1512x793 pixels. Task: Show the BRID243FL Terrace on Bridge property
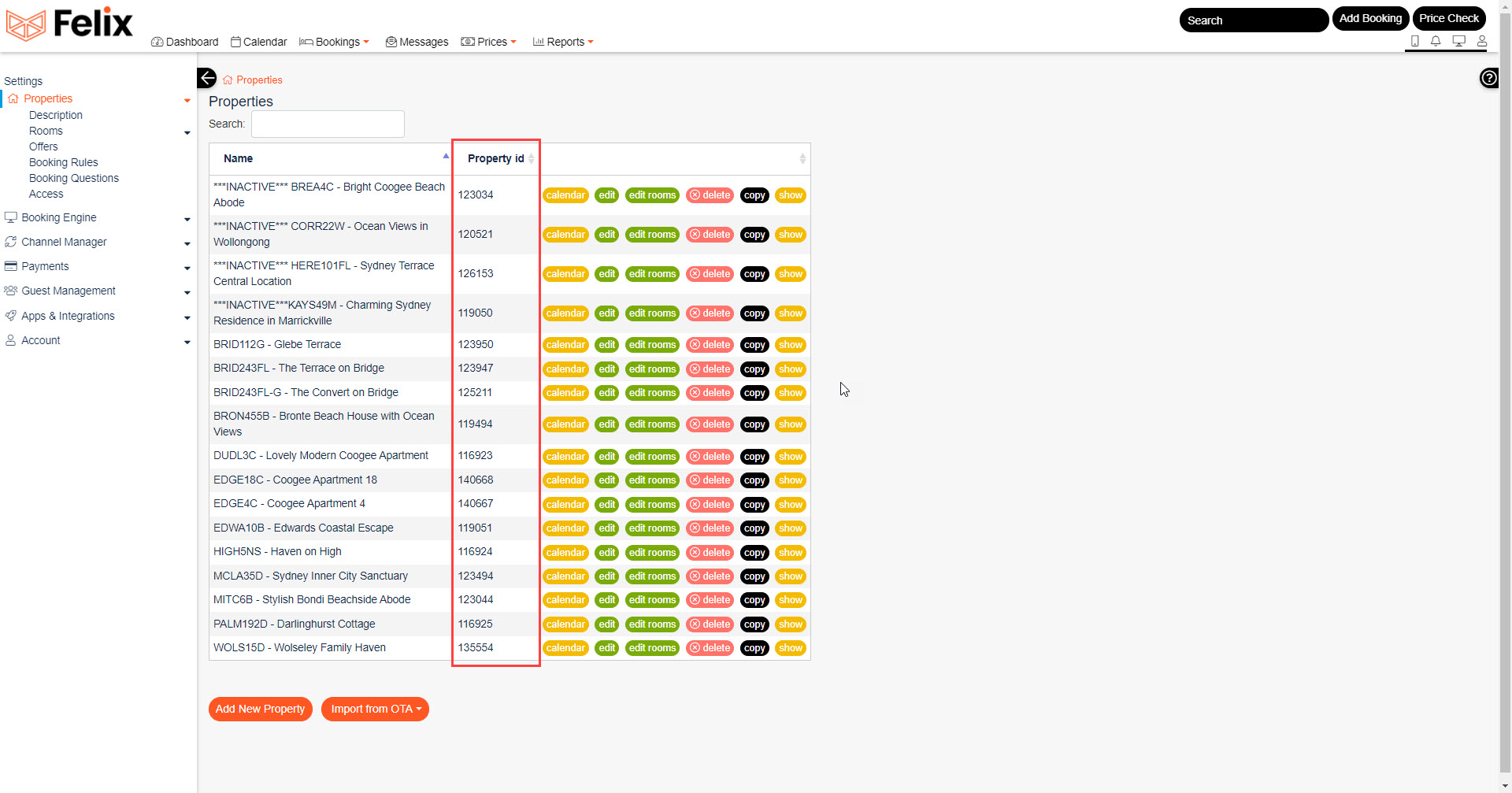pos(791,369)
